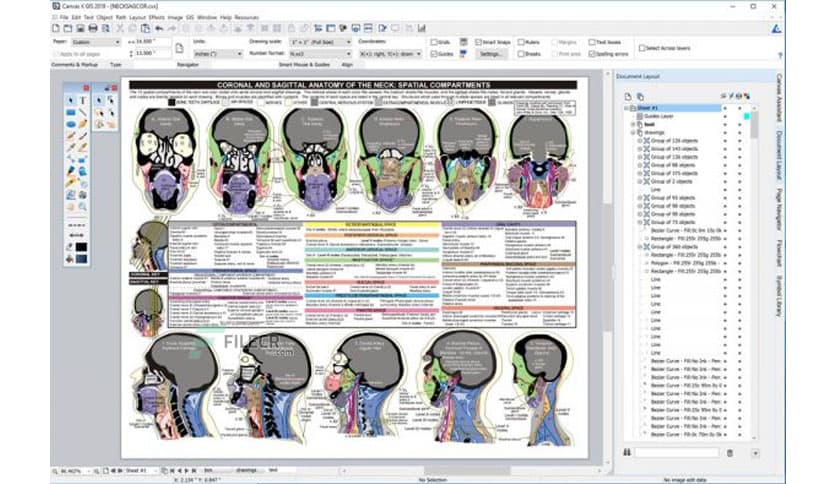Click the guide color icon next to Guides

(463, 53)
